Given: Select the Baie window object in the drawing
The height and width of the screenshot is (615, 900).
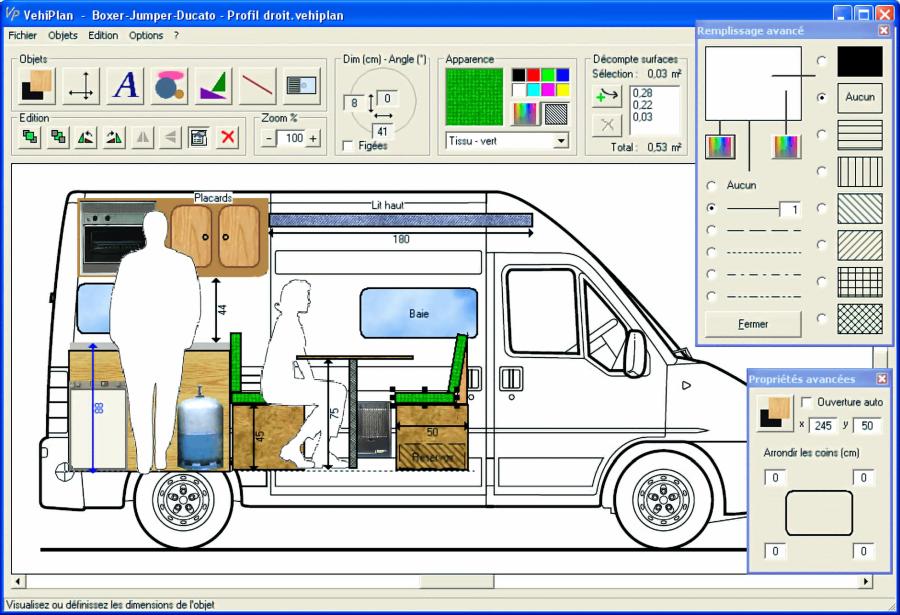Looking at the screenshot, I should (418, 313).
